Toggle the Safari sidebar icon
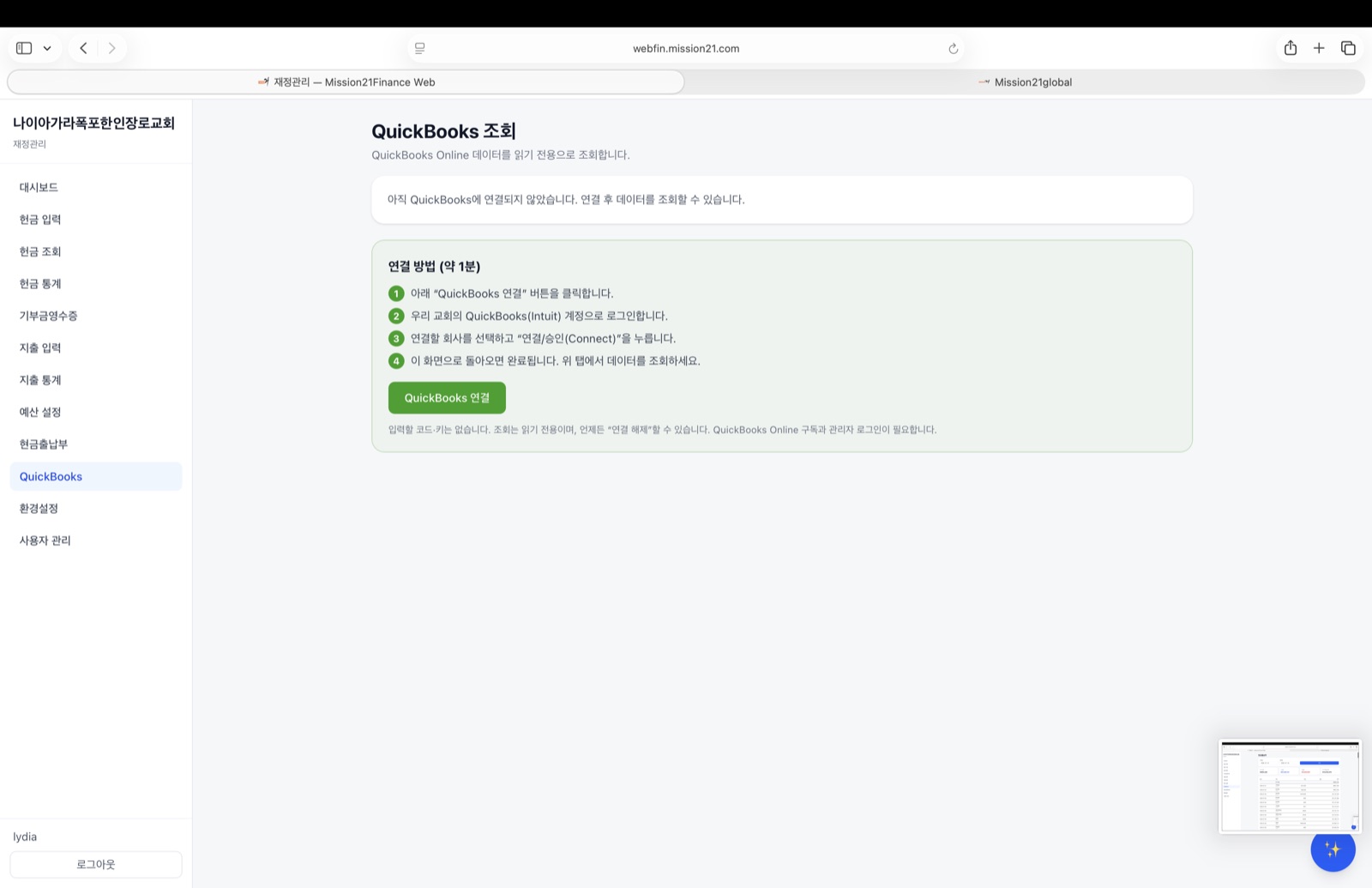The width and height of the screenshot is (1372, 888). (x=24, y=48)
